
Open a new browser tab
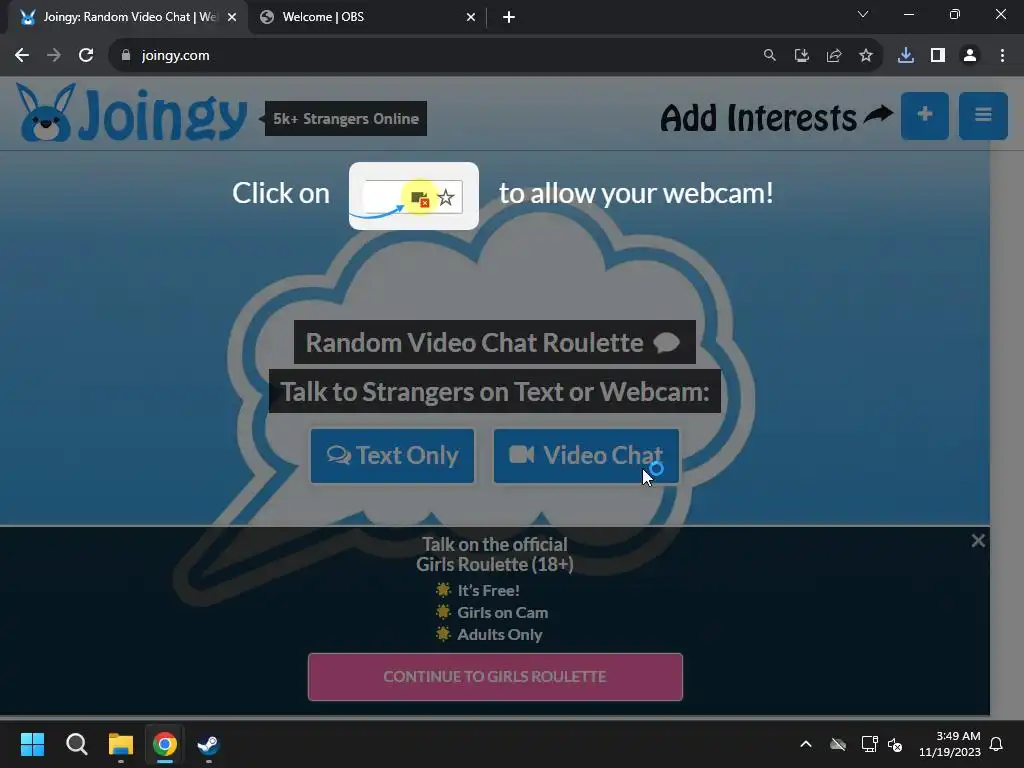click(x=509, y=17)
